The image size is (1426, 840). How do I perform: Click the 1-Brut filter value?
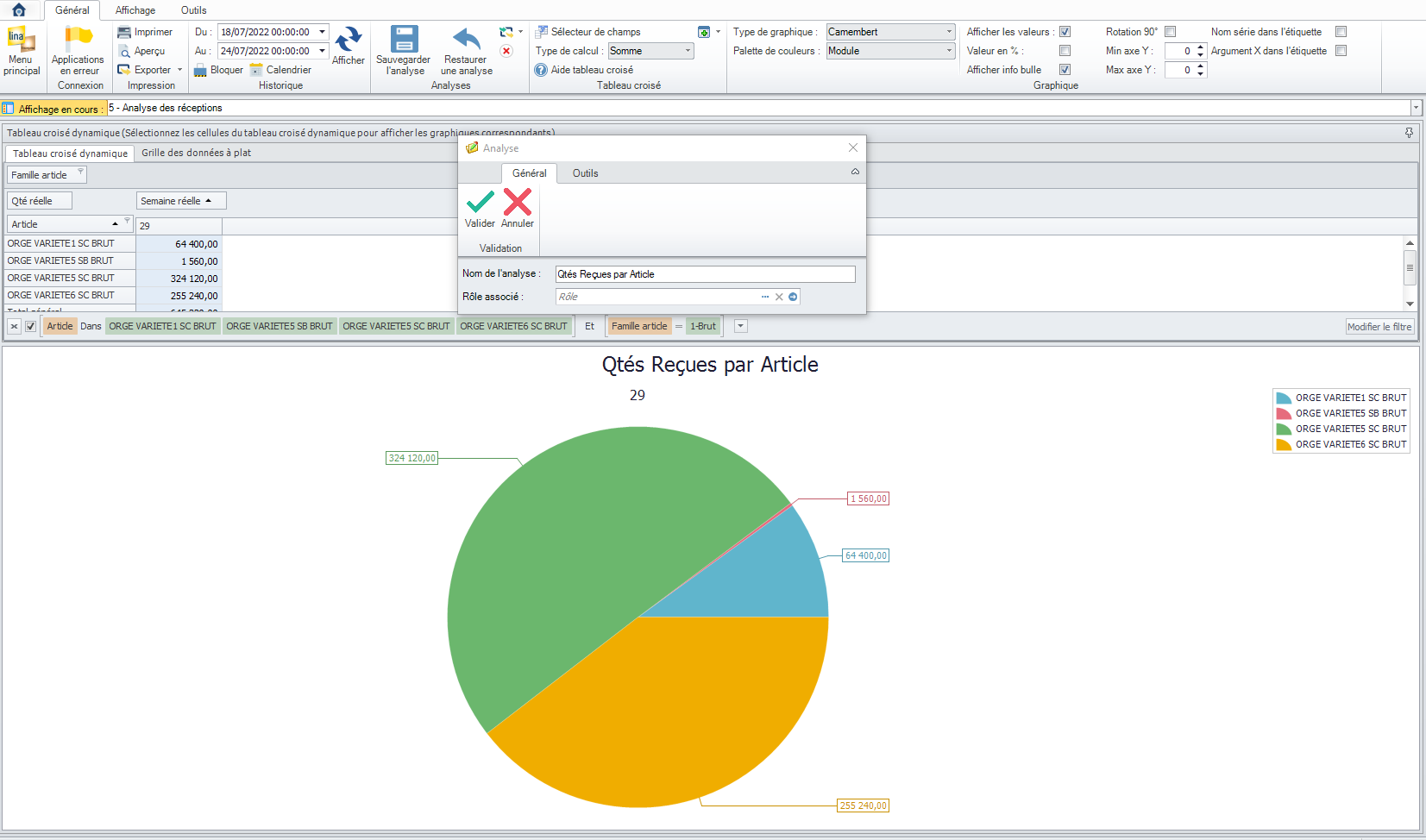pos(703,326)
